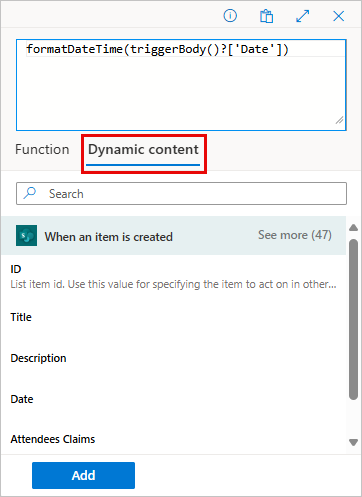The width and height of the screenshot is (362, 497).
Task: Focus the Search dynamic content field
Action: [x=181, y=193]
